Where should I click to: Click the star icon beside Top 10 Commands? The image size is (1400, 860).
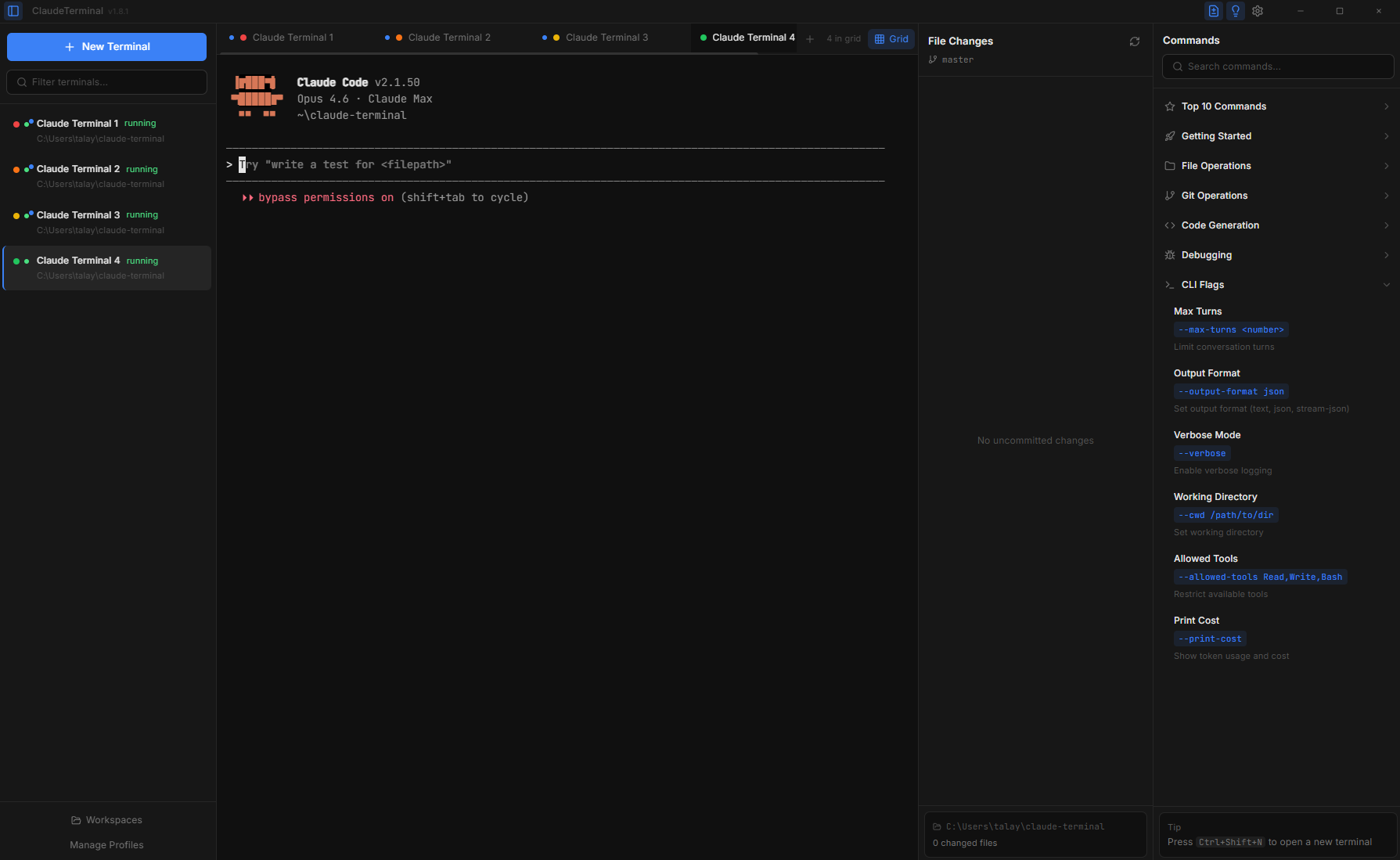(1170, 106)
